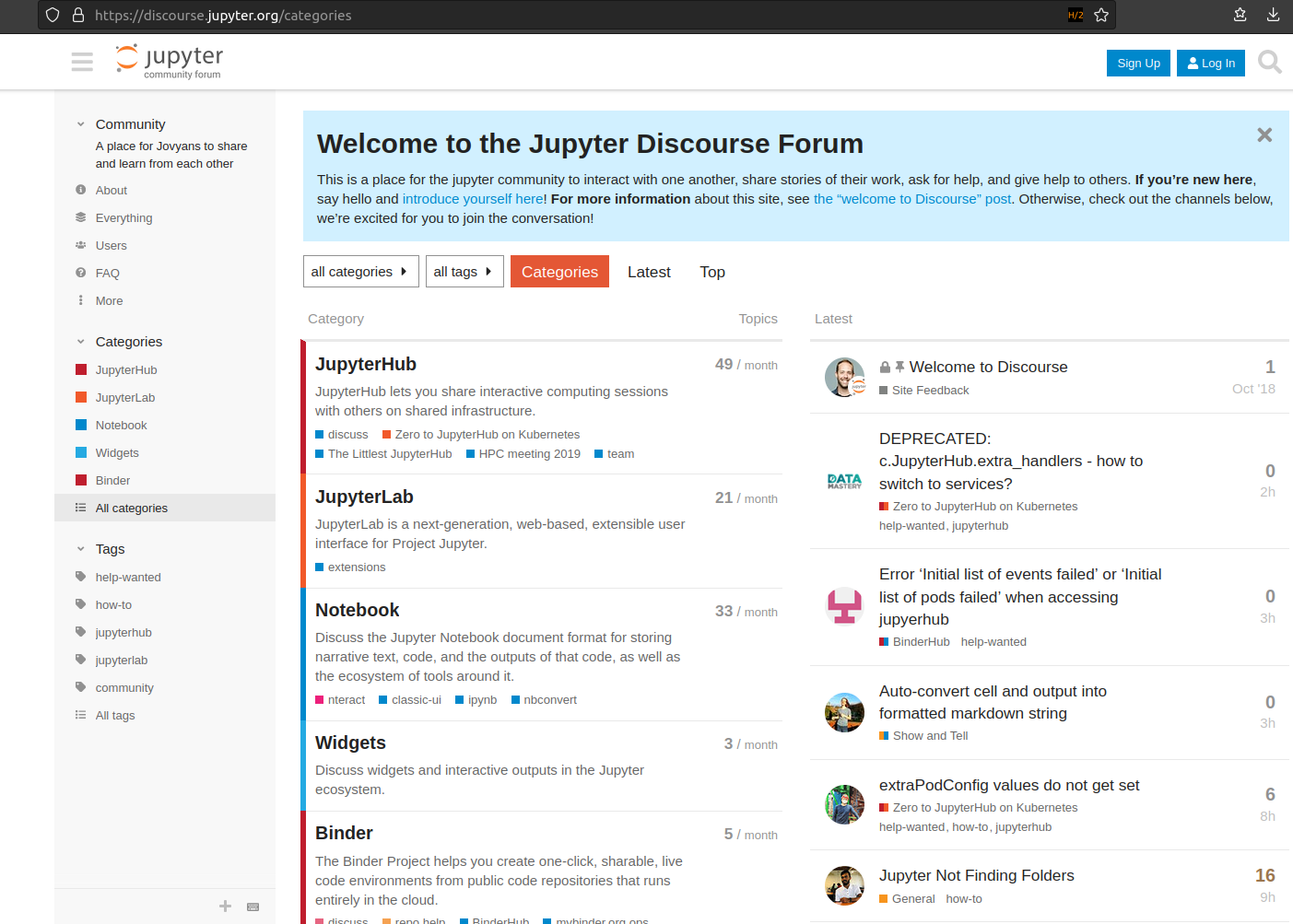
Task: Open topic 'extraPodConfig values do not get set'
Action: (1009, 785)
